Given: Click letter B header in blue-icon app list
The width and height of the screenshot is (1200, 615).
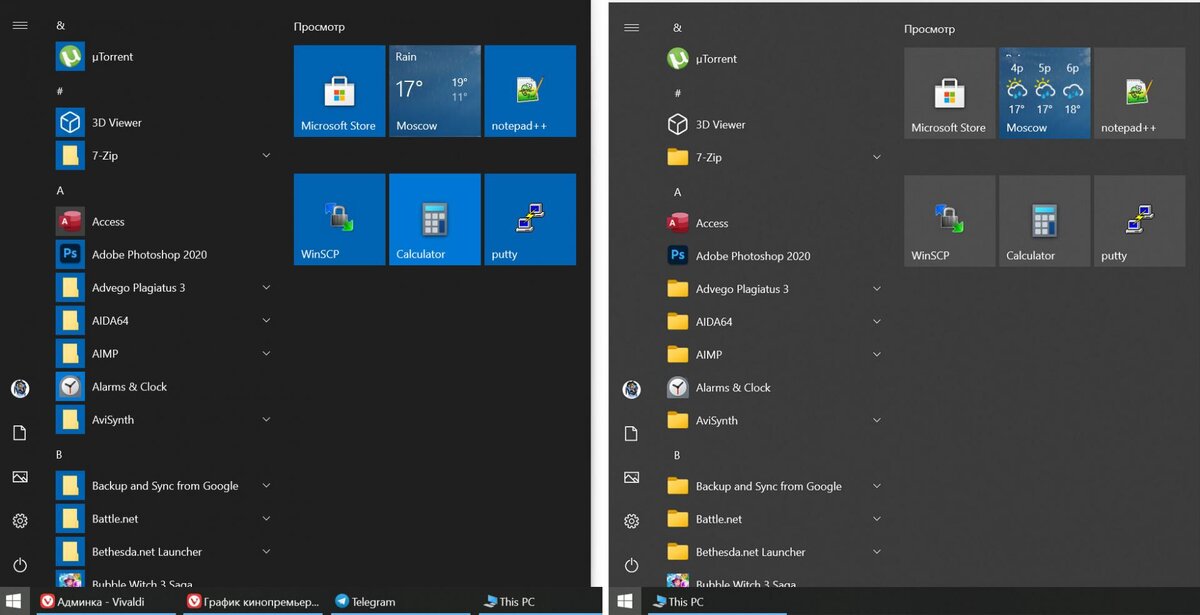Looking at the screenshot, I should click(x=59, y=454).
